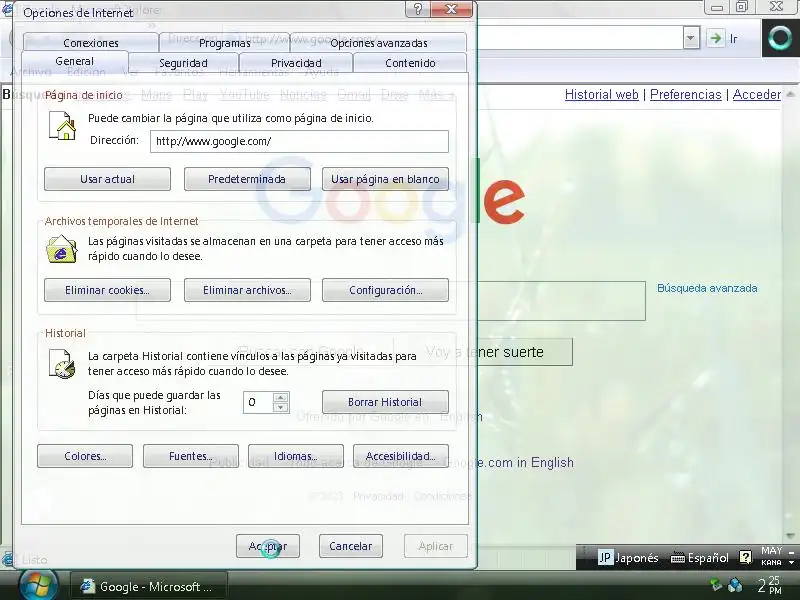Click the home page house icon
The height and width of the screenshot is (600, 800).
point(62,126)
